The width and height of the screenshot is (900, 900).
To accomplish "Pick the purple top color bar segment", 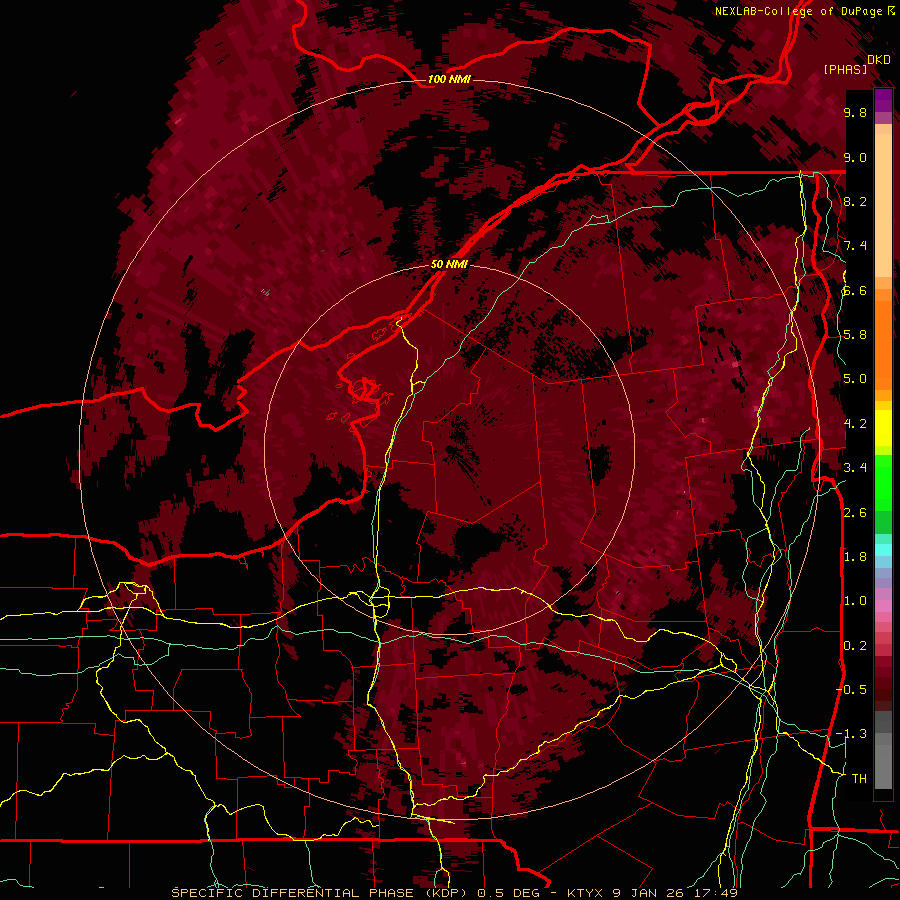I will click(883, 100).
